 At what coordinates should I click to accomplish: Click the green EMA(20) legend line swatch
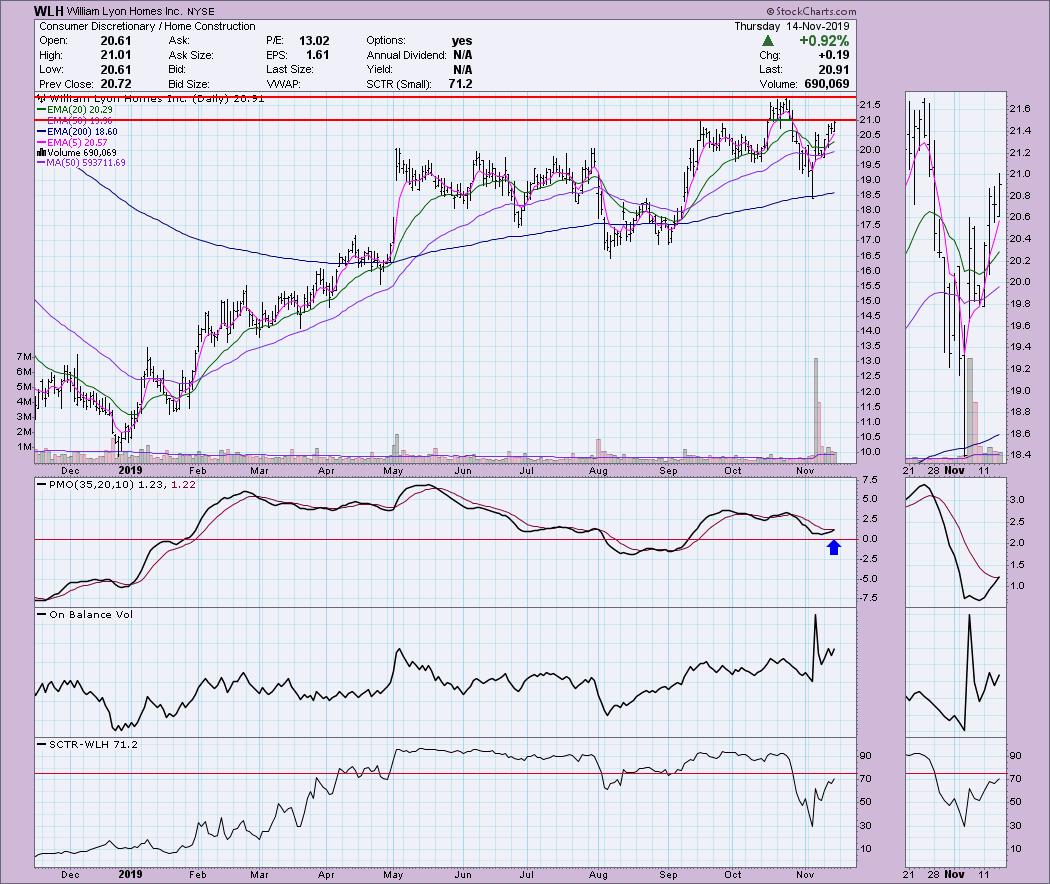coord(42,110)
